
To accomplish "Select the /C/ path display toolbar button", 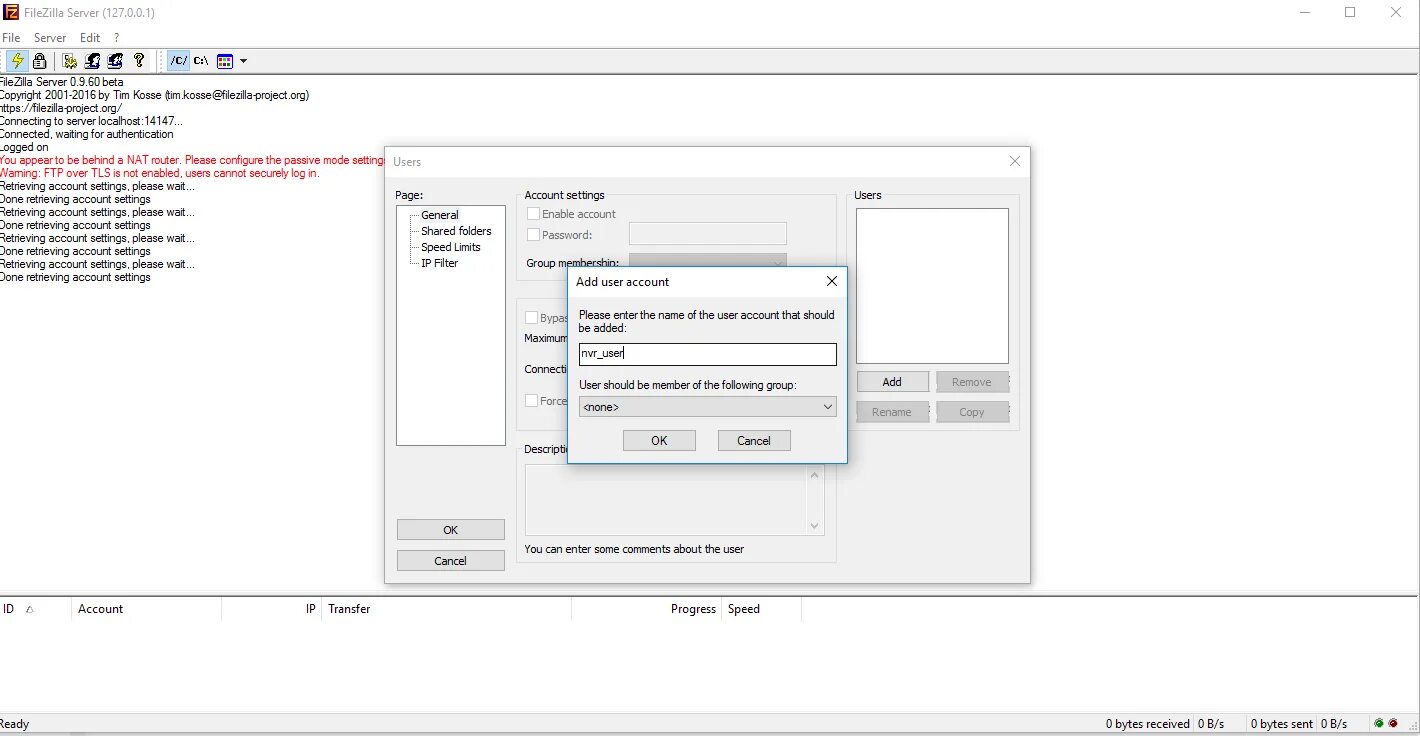I will point(179,61).
